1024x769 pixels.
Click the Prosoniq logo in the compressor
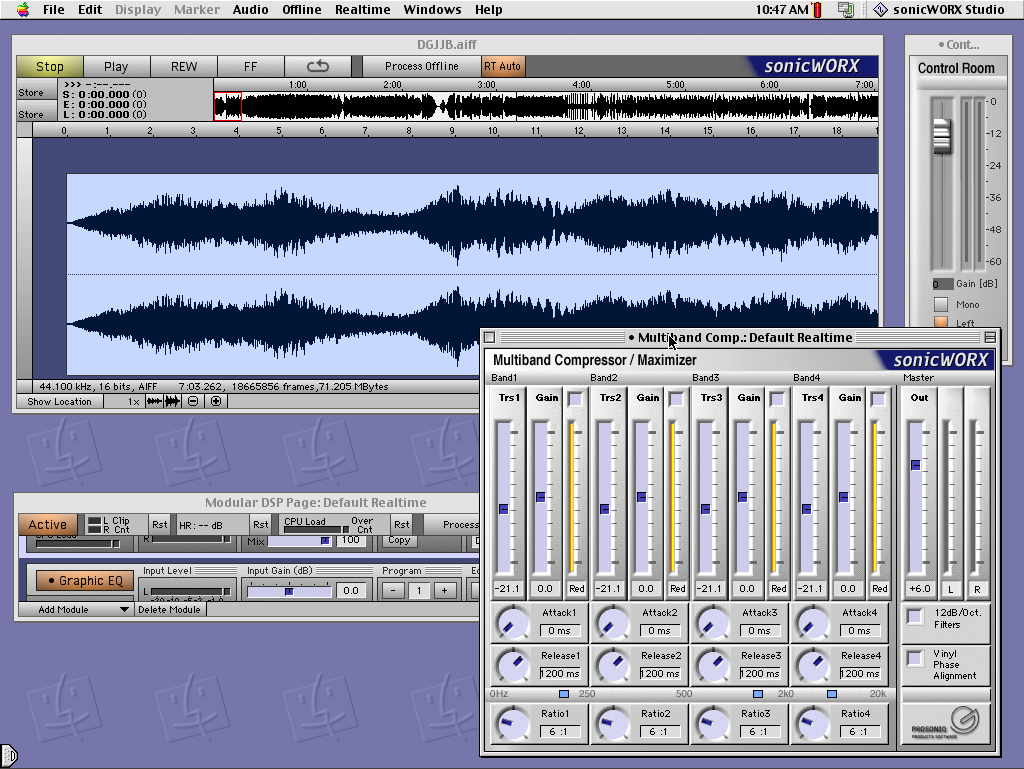[x=945, y=724]
